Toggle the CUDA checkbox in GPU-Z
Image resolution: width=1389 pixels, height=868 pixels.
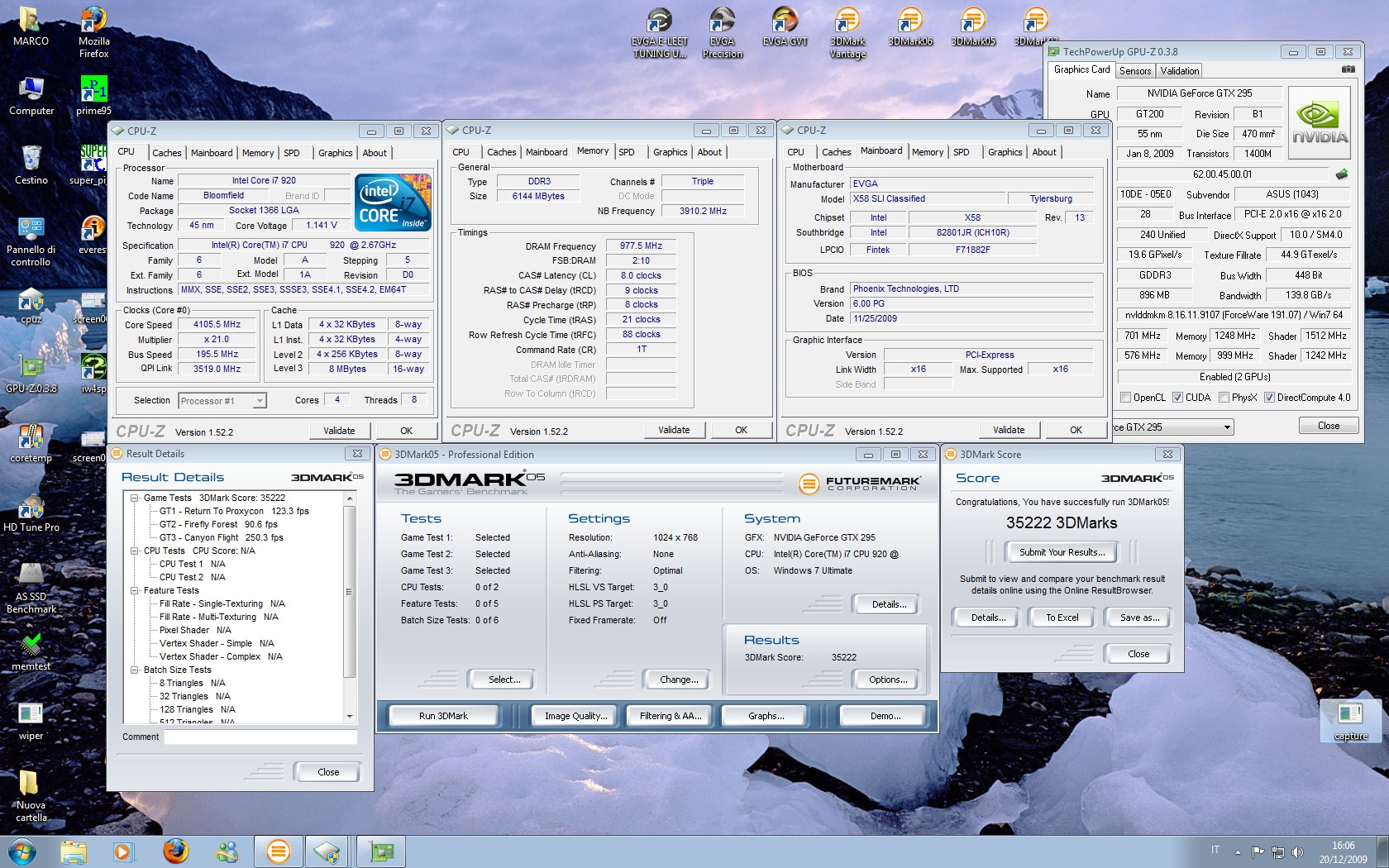(1177, 398)
